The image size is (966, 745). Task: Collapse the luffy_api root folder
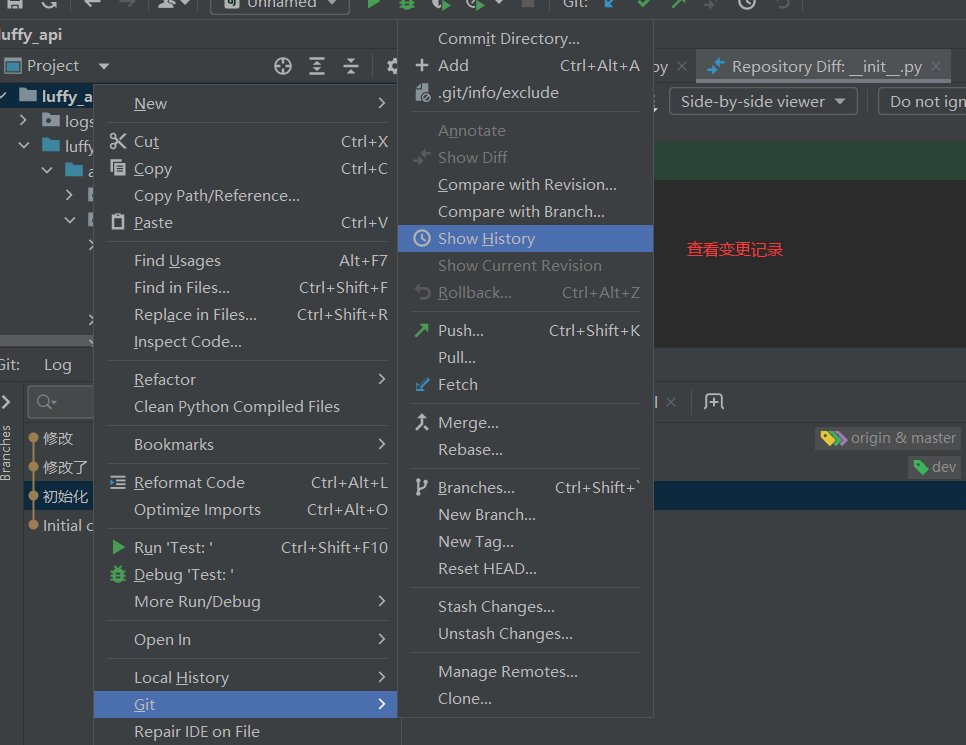pyautogui.click(x=4, y=96)
